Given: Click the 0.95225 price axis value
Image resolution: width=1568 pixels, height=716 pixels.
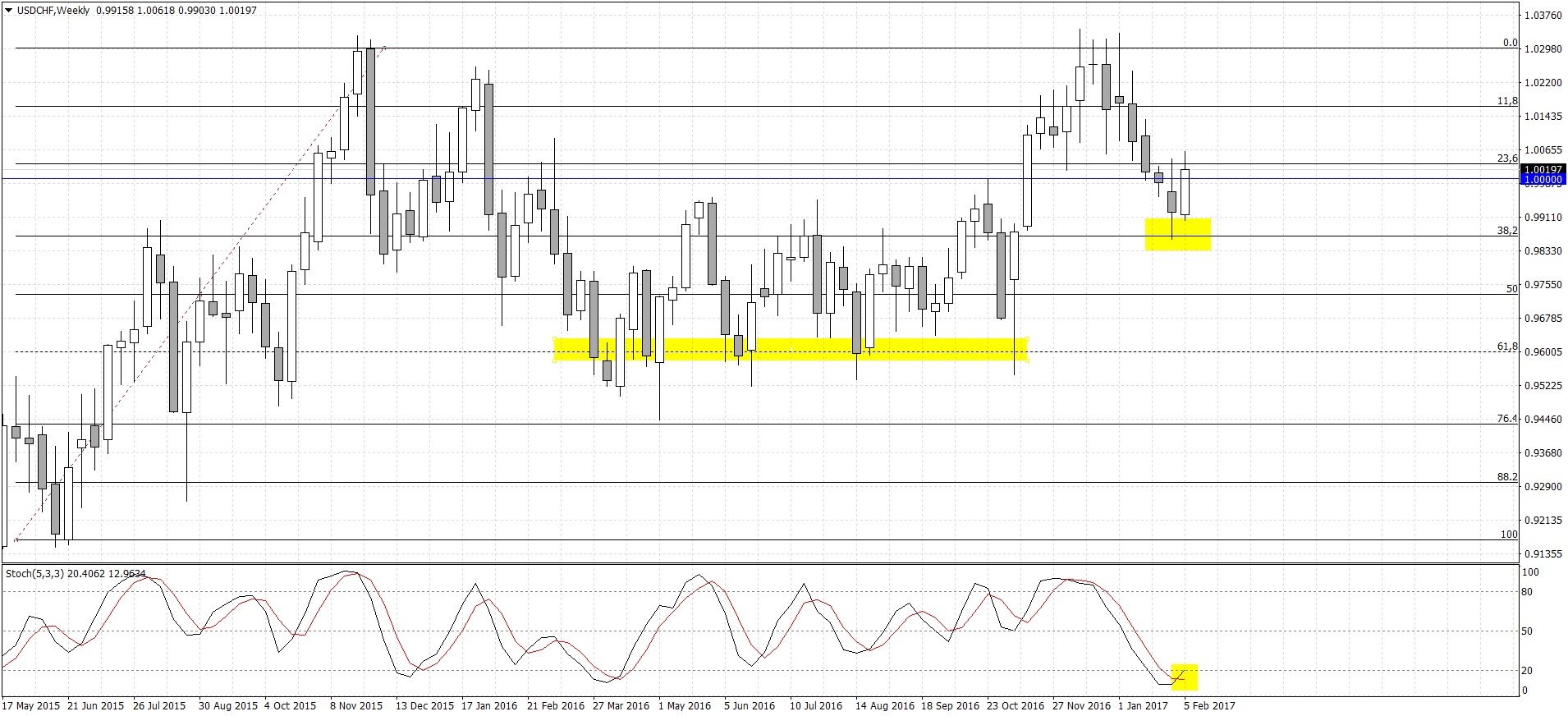Looking at the screenshot, I should (1543, 385).
